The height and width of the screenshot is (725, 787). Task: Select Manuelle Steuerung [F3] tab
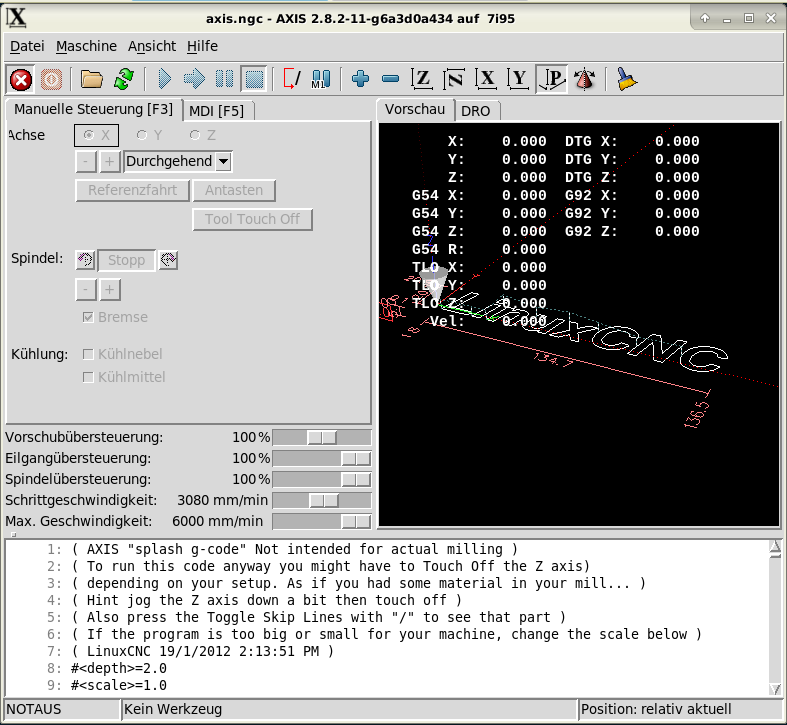93,109
